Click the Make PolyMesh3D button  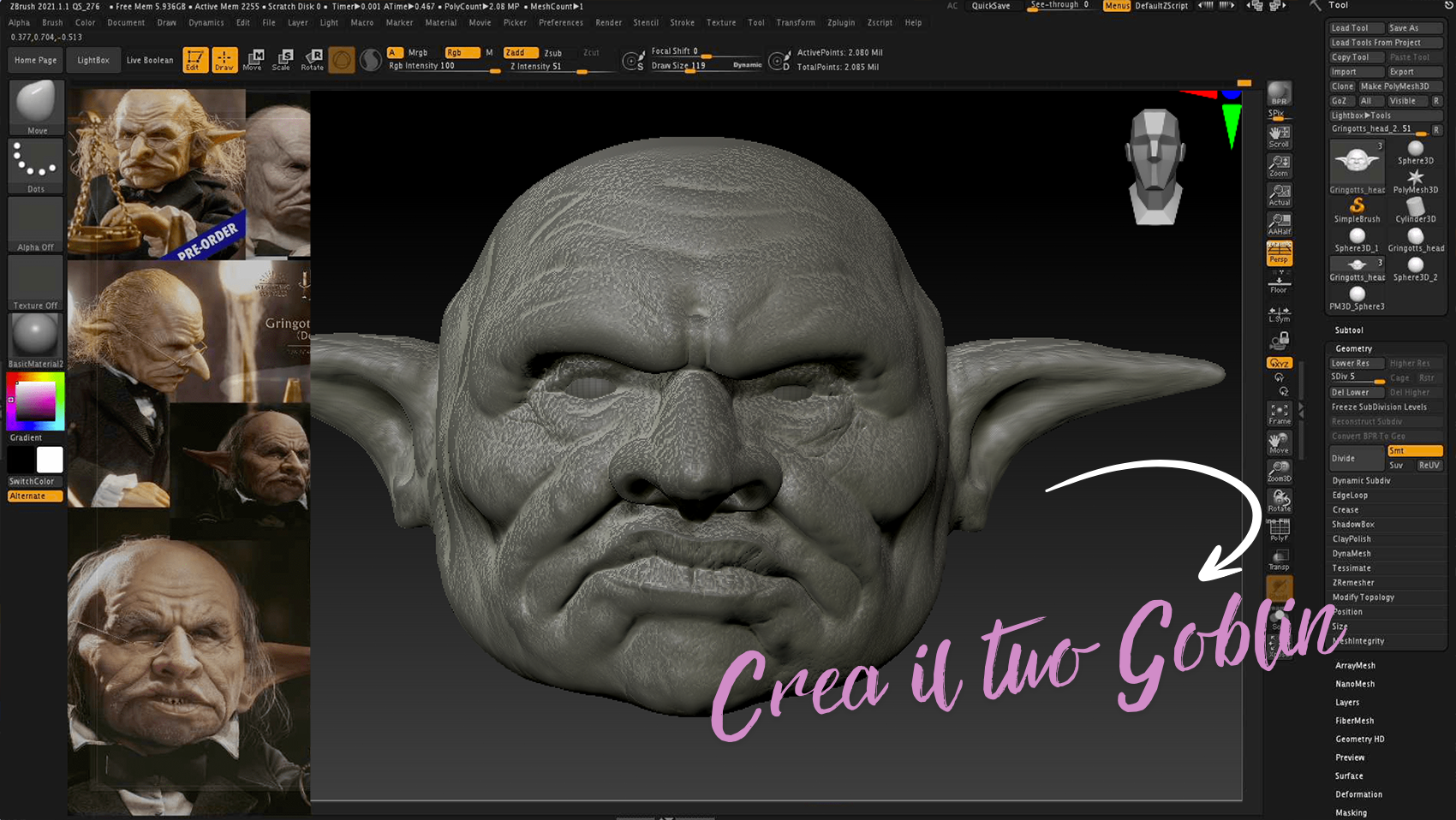pos(1399,86)
